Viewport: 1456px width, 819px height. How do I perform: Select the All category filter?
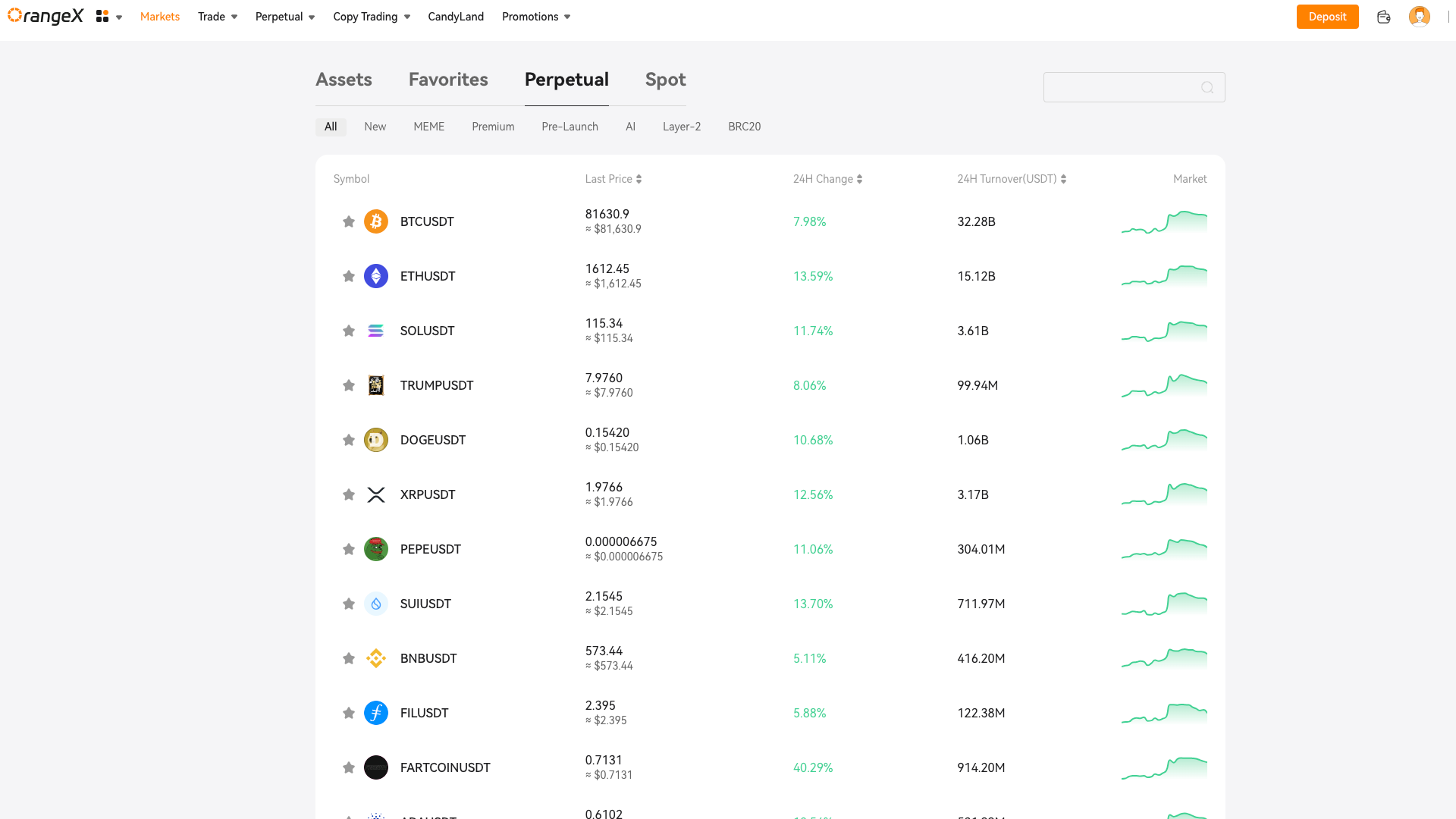click(x=331, y=127)
